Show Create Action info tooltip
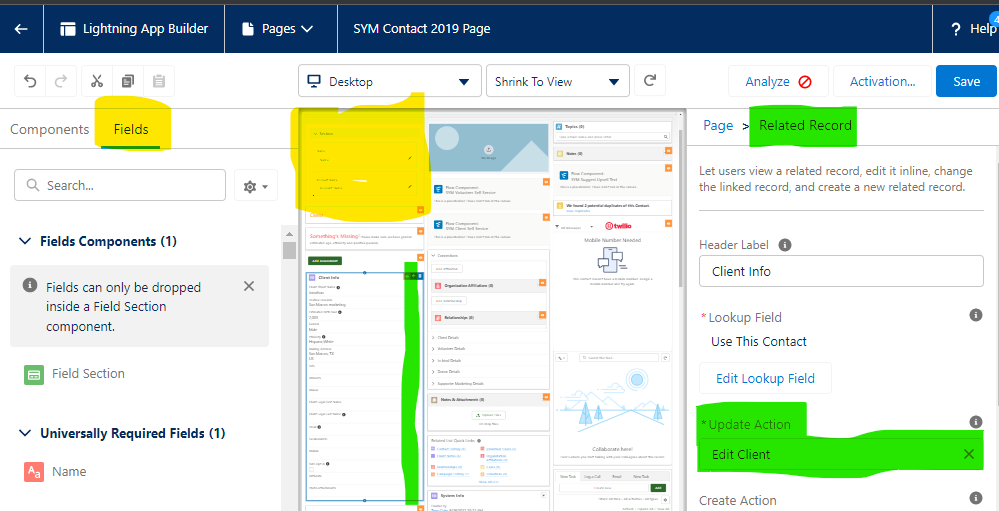Image resolution: width=999 pixels, height=511 pixels. click(975, 498)
